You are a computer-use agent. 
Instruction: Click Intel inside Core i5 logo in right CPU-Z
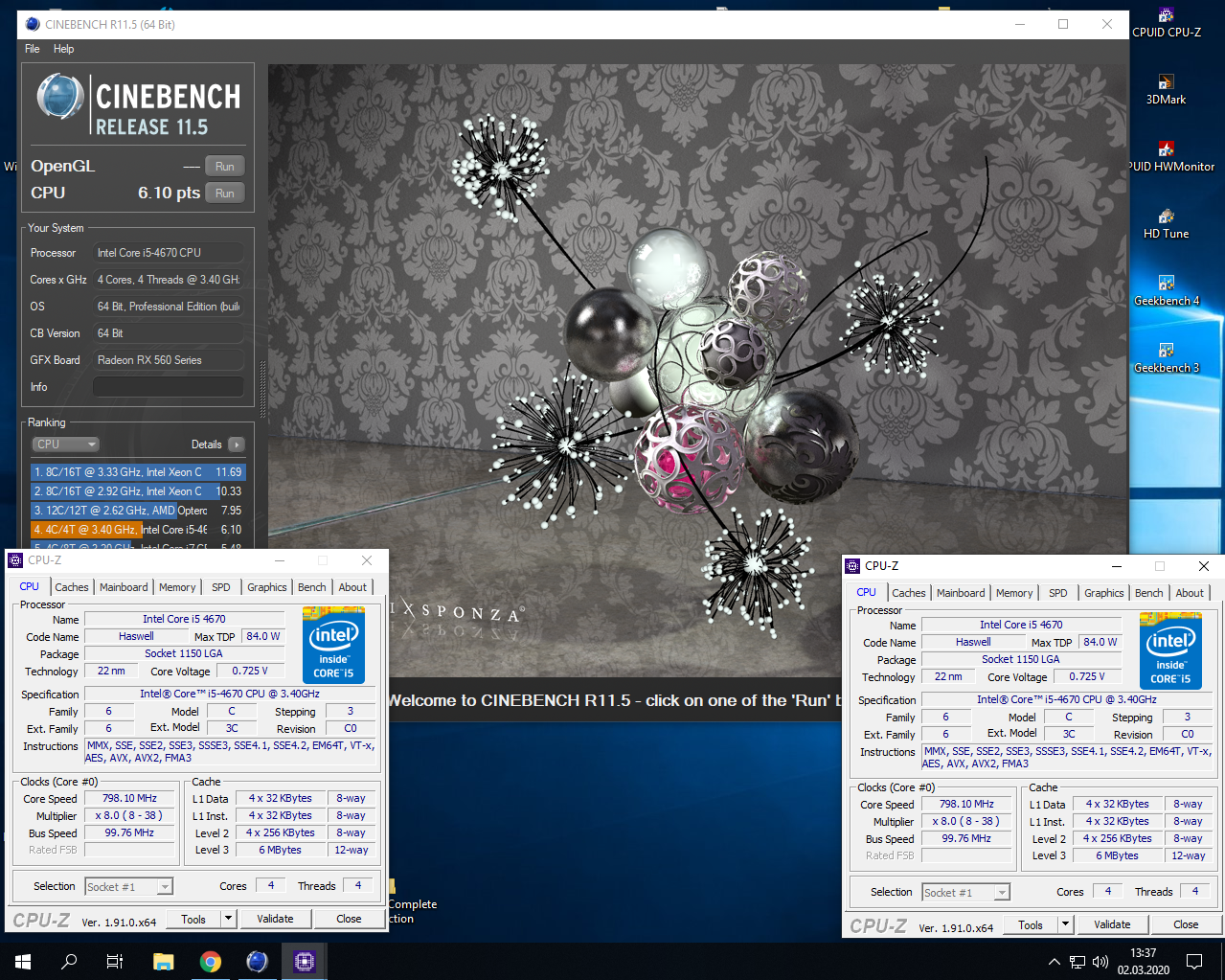[x=1170, y=650]
